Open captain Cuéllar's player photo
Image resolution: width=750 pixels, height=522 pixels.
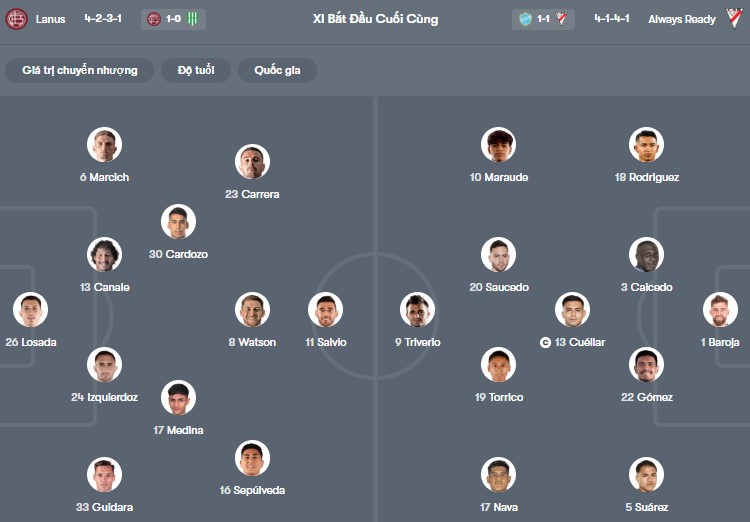[573, 310]
